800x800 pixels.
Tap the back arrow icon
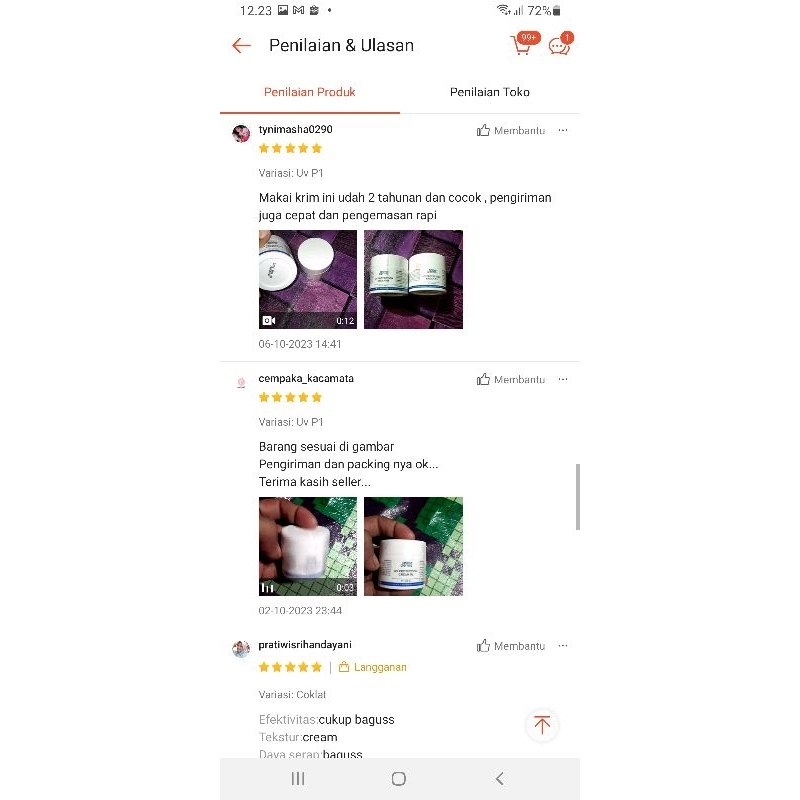click(241, 45)
